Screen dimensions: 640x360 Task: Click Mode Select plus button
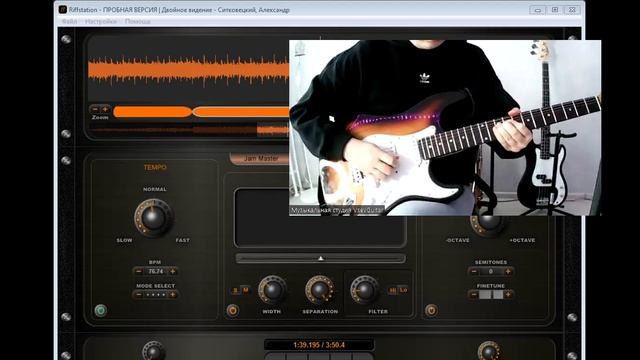[173, 294]
